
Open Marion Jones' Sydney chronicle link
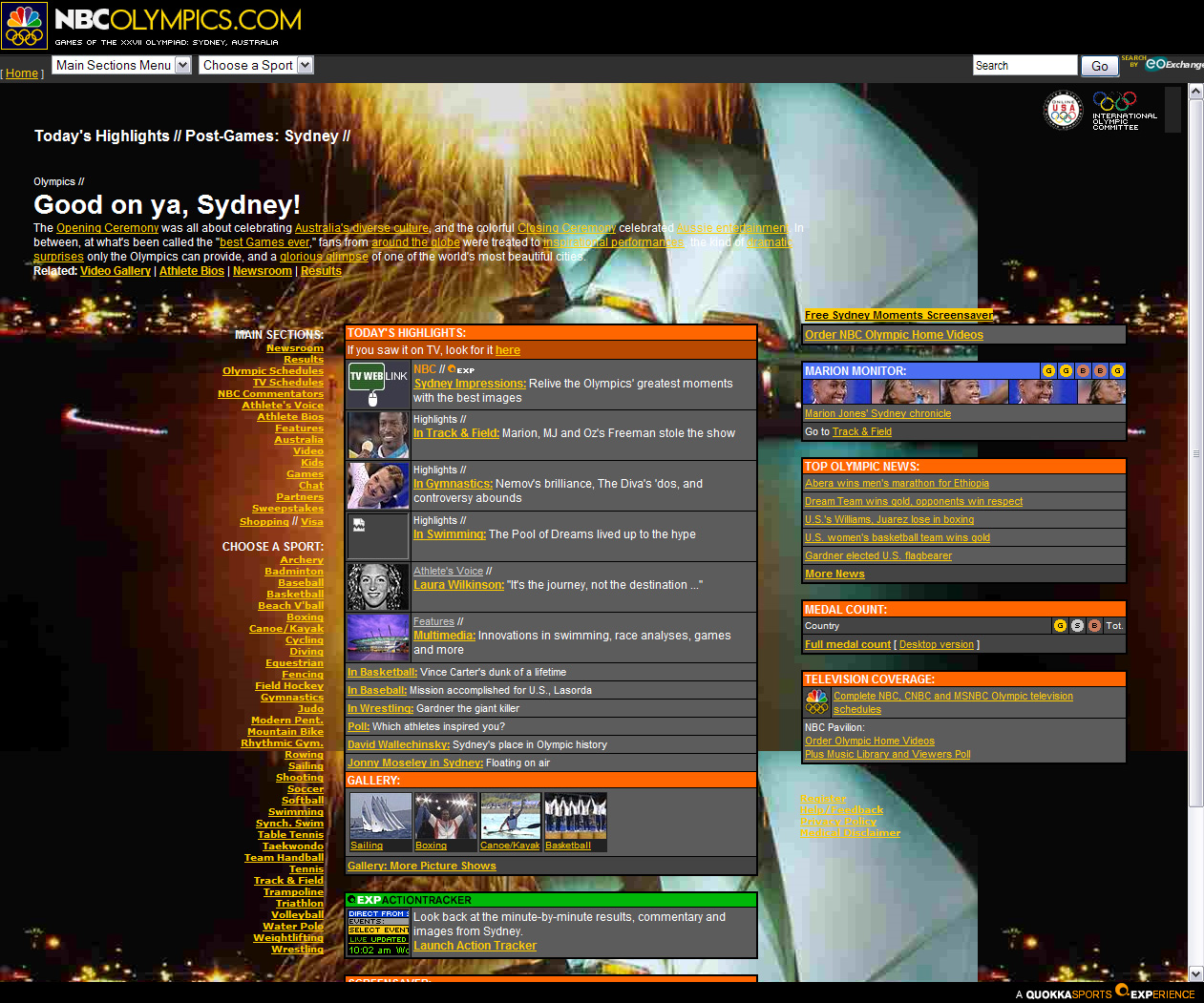click(x=877, y=414)
